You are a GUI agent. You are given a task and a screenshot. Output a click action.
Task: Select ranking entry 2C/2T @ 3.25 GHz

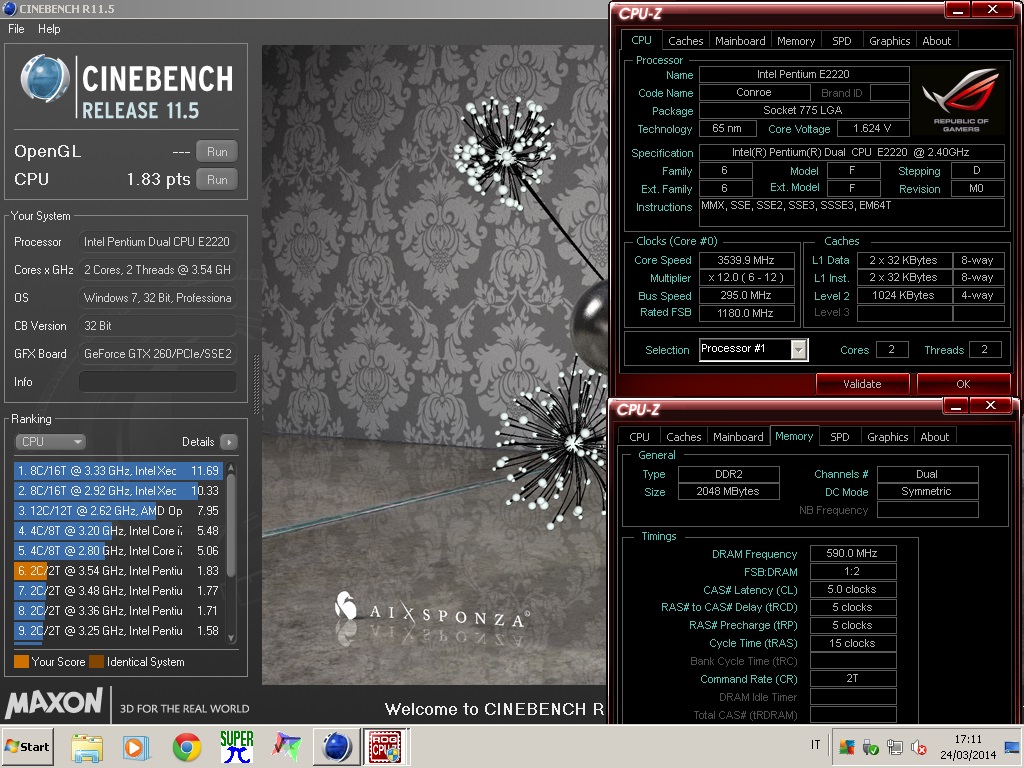pos(118,631)
